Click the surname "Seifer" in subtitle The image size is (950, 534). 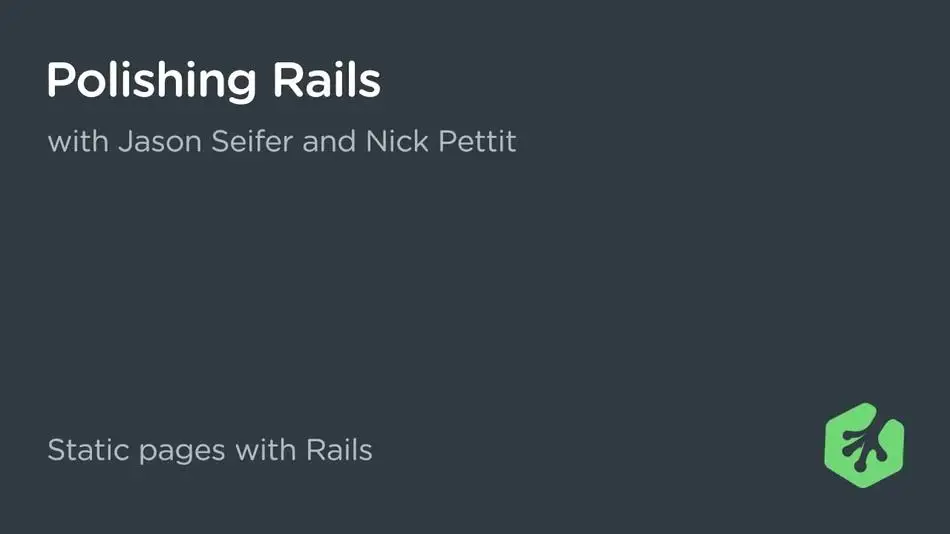coord(252,141)
